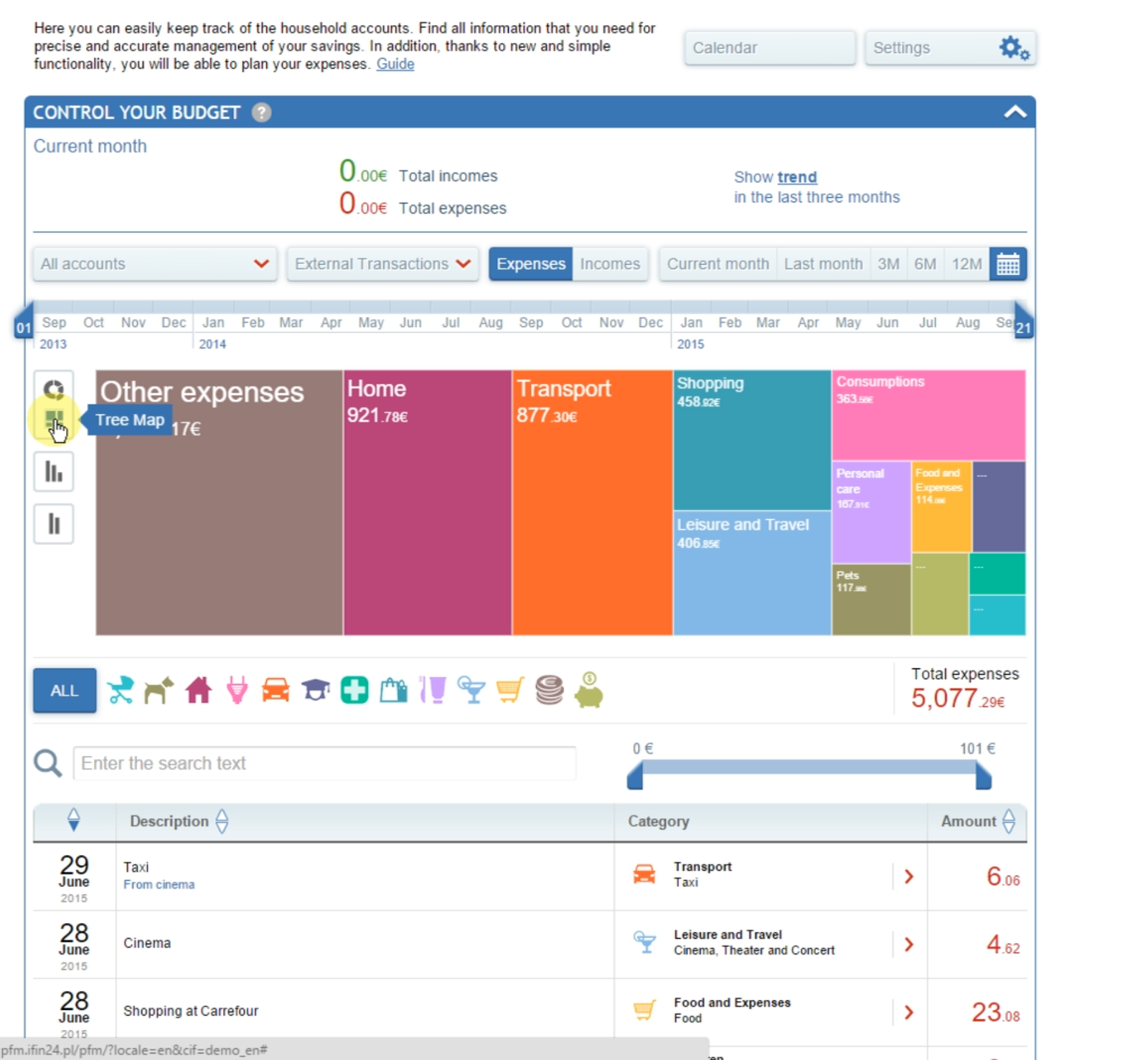This screenshot has height=1060, width=1148.
Task: Open help for Control Your Budget
Action: click(261, 113)
